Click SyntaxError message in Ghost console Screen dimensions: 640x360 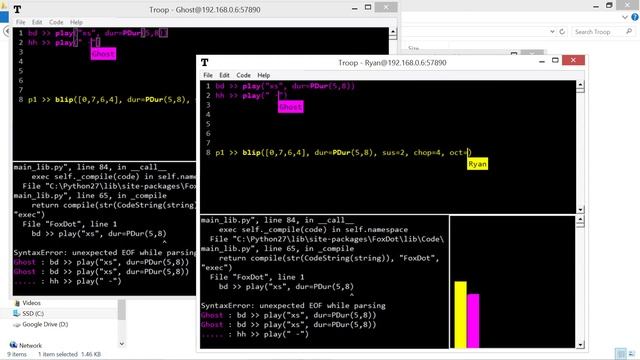click(x=104, y=252)
